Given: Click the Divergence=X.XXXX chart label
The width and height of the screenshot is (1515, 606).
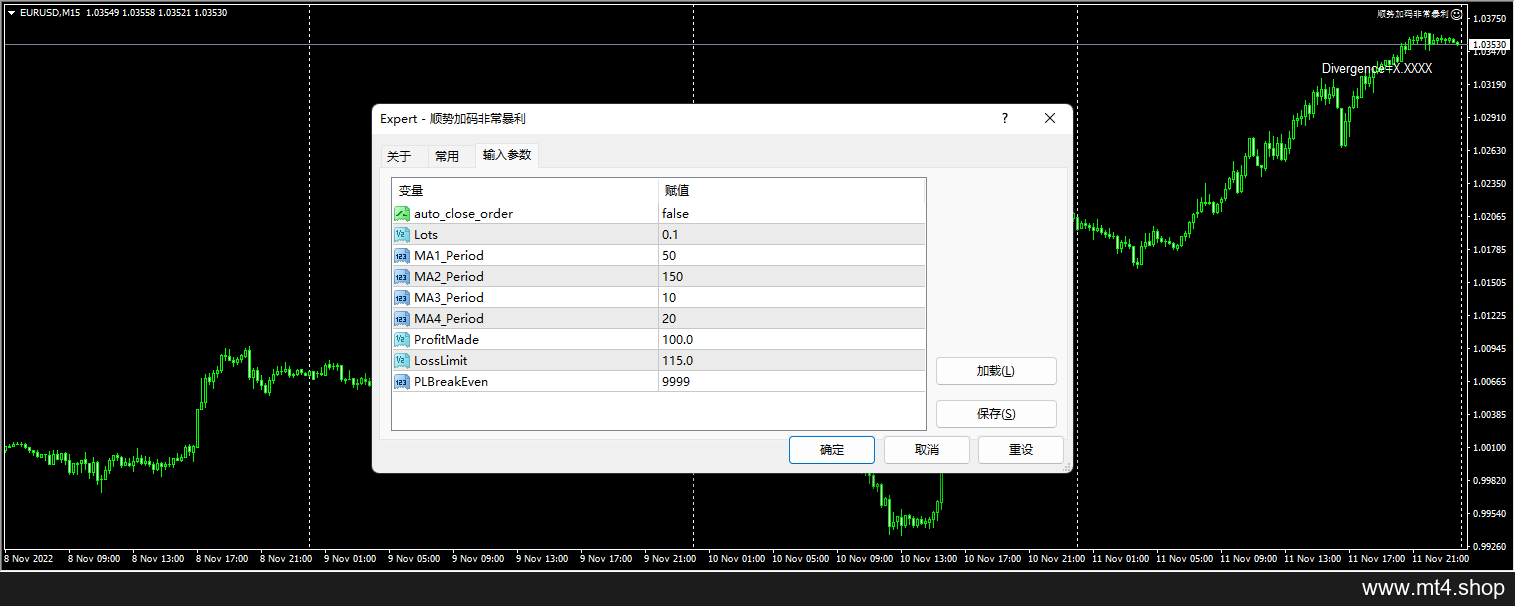Looking at the screenshot, I should (1377, 68).
